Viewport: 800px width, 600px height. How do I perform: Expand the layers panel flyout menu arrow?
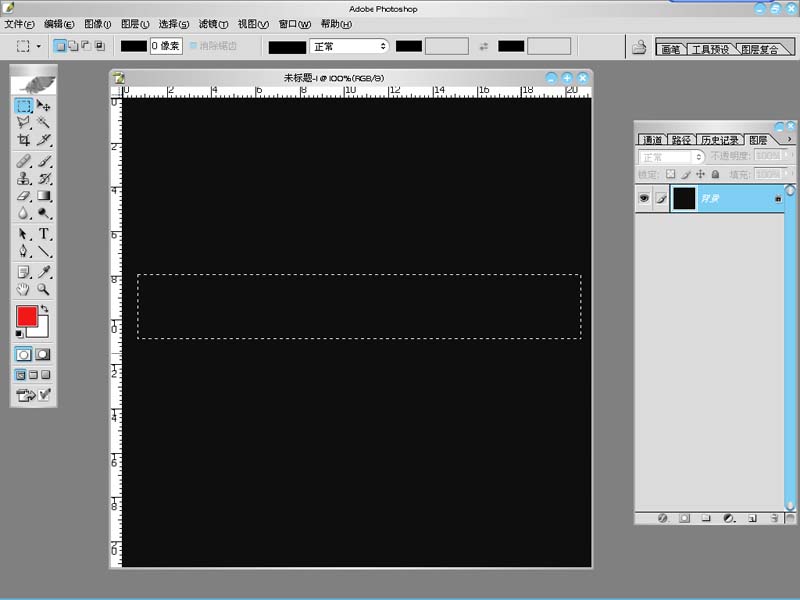[789, 139]
